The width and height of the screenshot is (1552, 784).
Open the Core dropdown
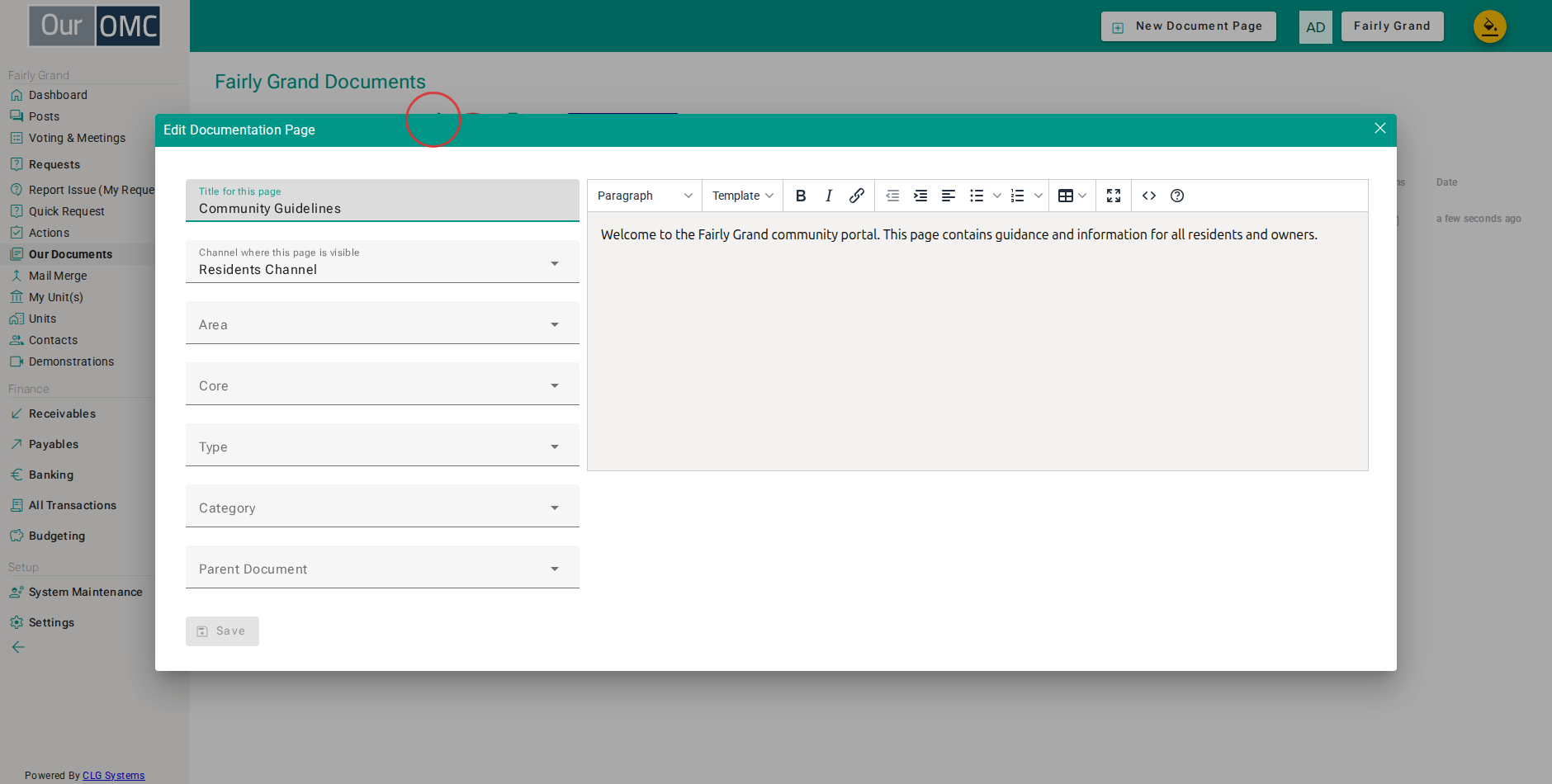pos(382,384)
